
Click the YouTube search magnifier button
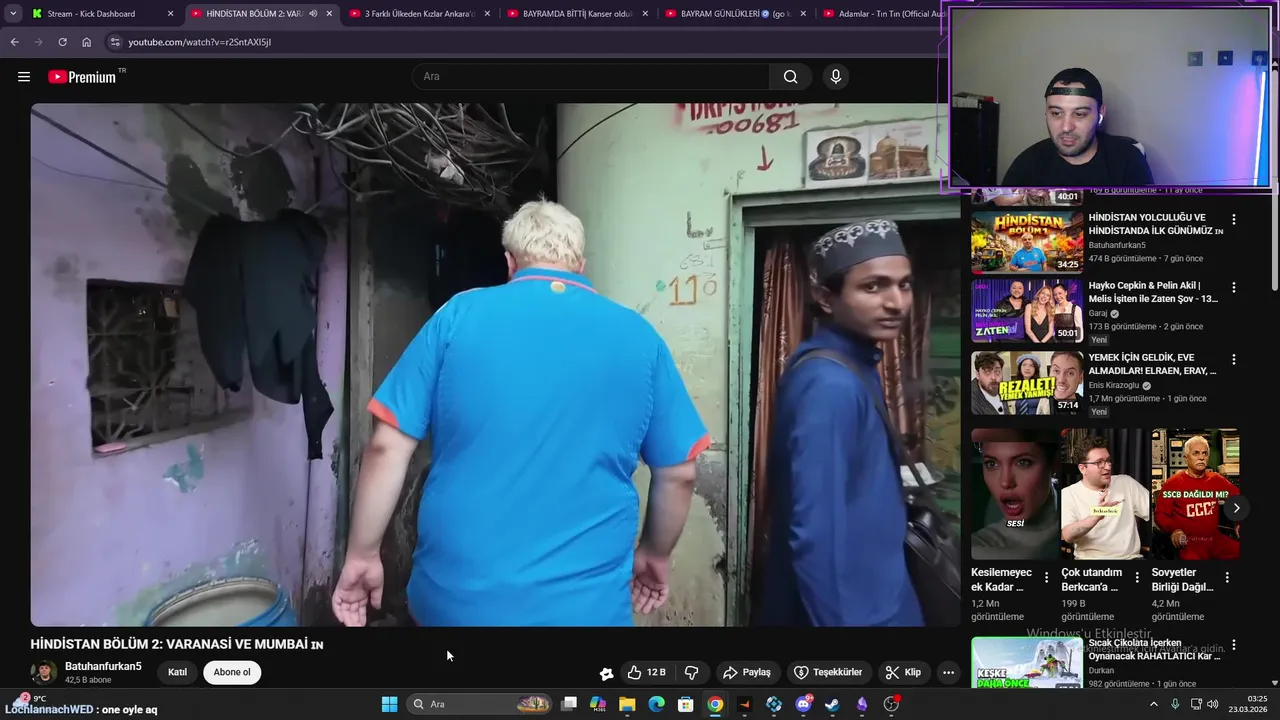(790, 77)
